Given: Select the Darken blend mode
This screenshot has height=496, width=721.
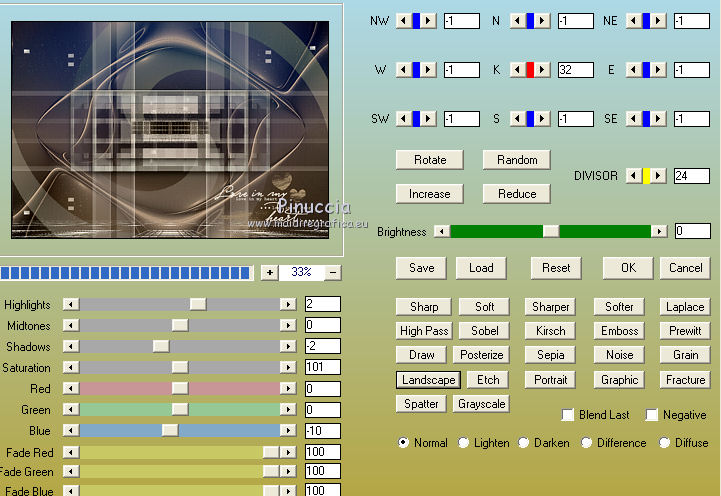Looking at the screenshot, I should [x=523, y=443].
